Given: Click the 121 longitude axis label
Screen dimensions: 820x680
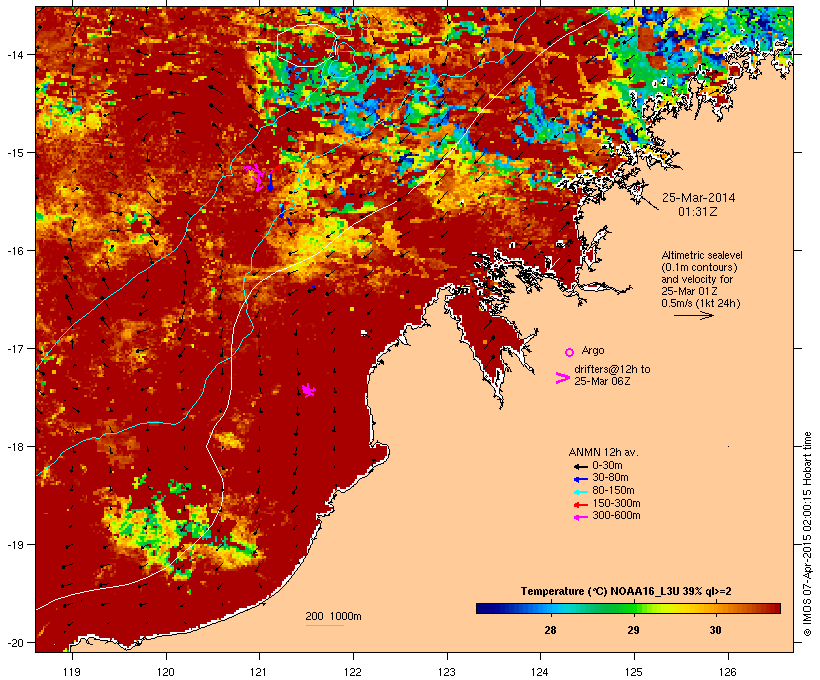Looking at the screenshot, I should pyautogui.click(x=259, y=672).
